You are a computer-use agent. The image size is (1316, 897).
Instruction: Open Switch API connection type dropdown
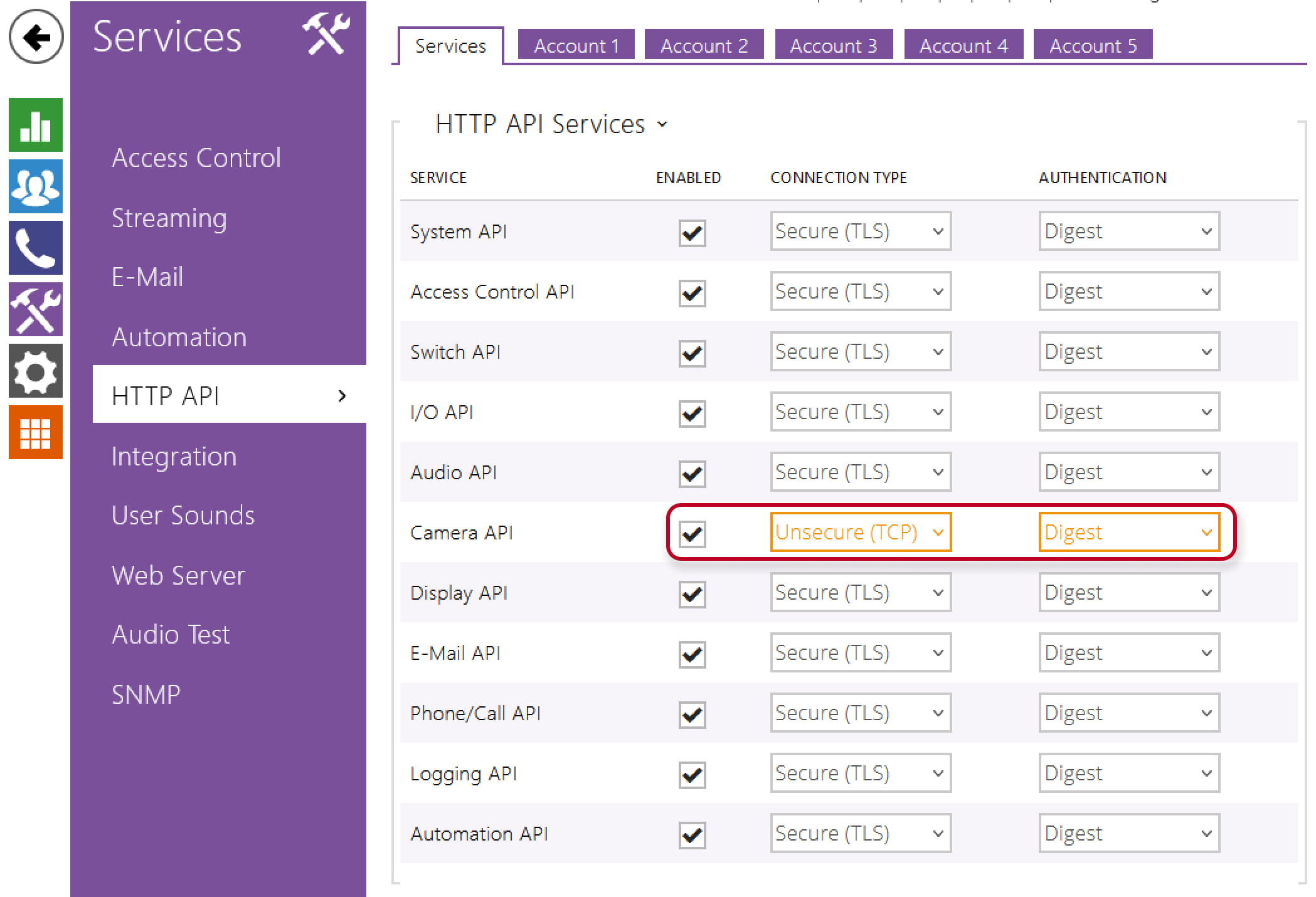click(x=861, y=351)
